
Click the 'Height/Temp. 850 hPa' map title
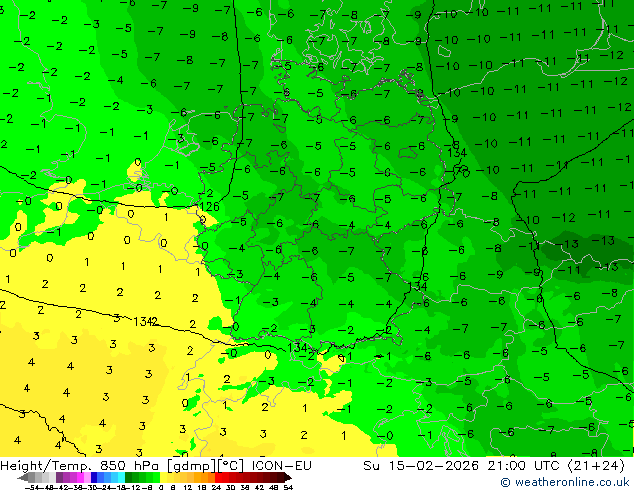80,466
